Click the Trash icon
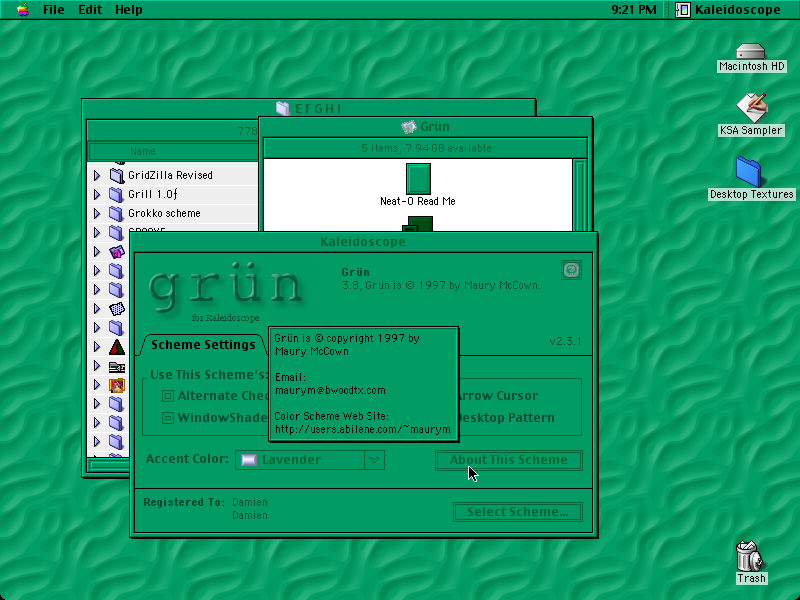 click(x=749, y=556)
